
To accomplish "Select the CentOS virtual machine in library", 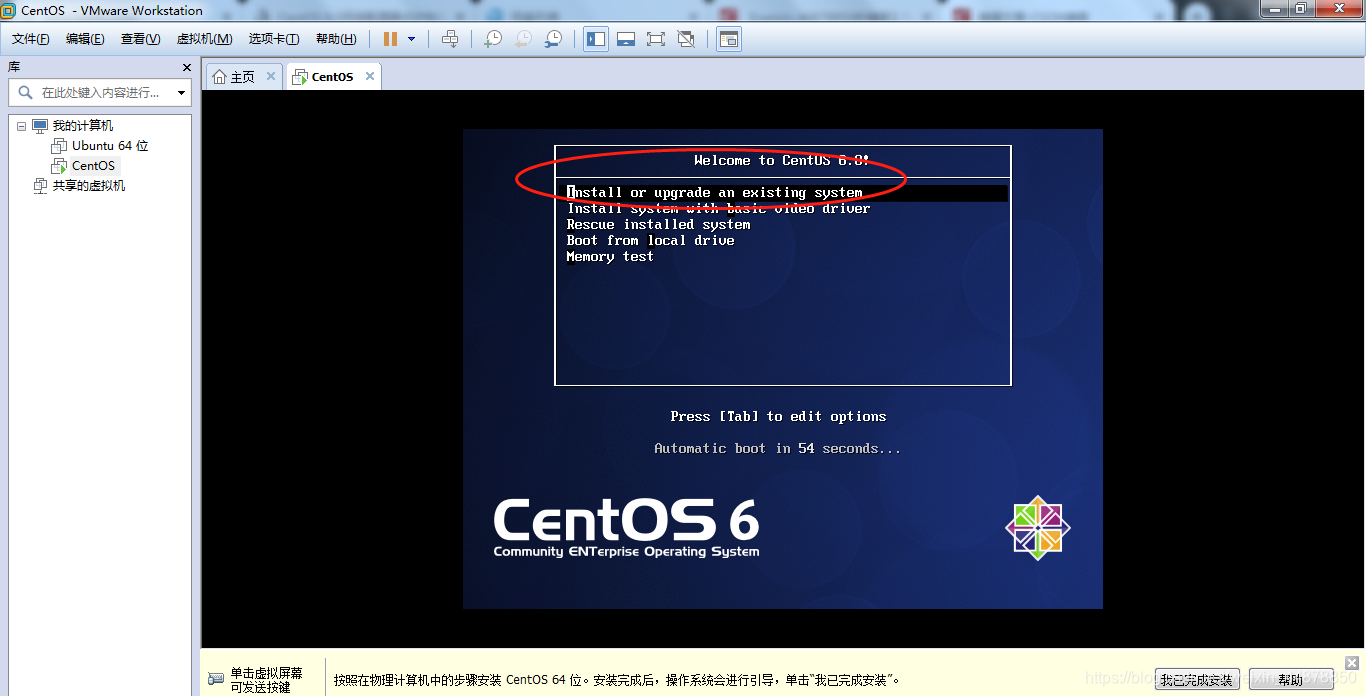I will point(93,166).
